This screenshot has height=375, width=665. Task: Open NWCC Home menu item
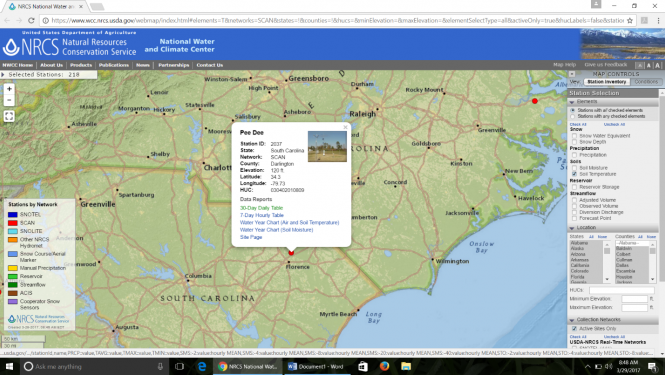[18, 65]
